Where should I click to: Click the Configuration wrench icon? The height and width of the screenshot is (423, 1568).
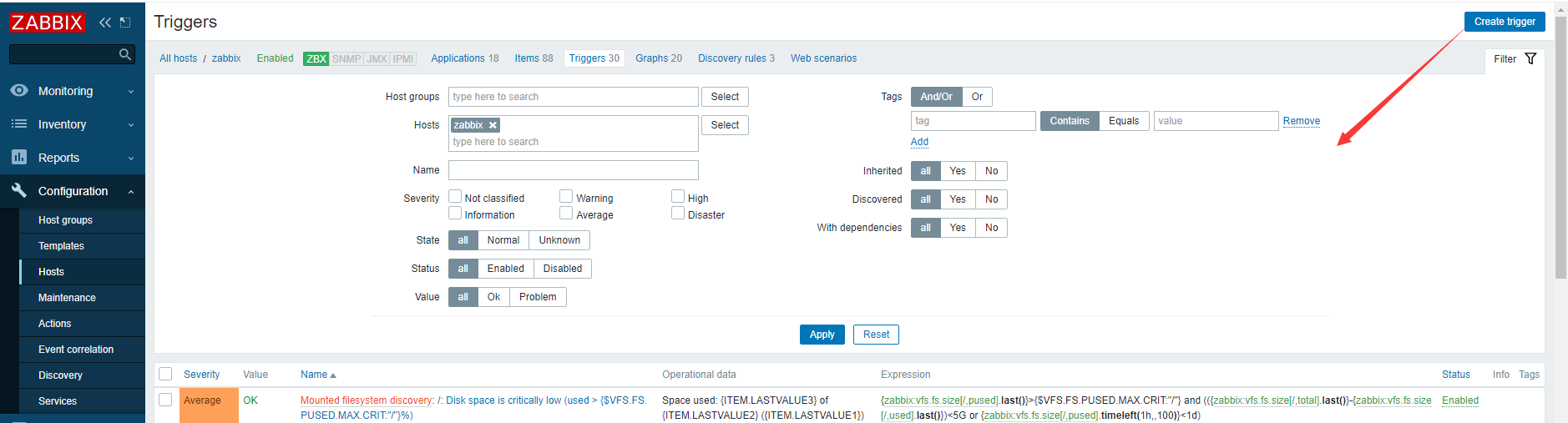[19, 190]
